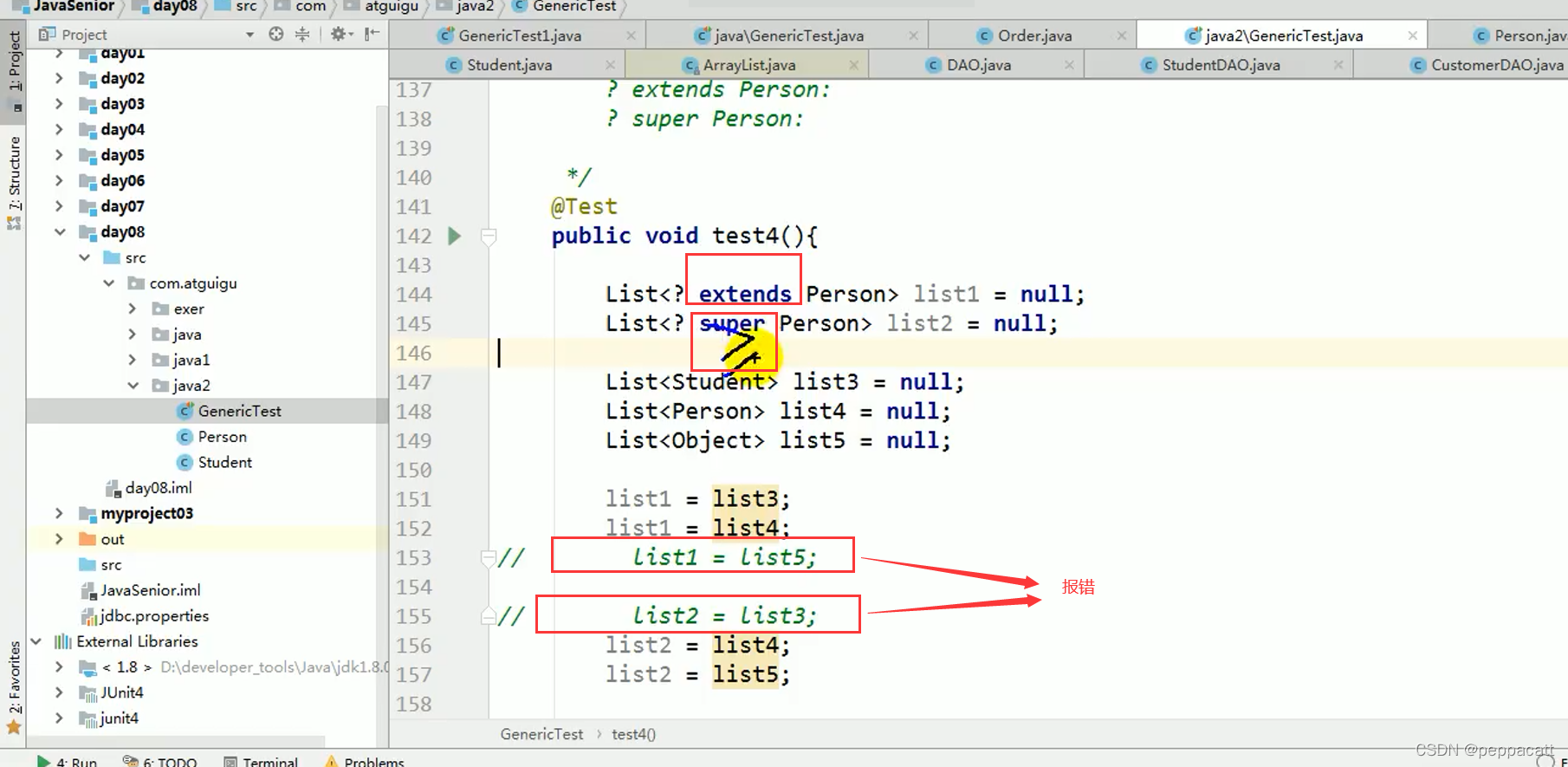The image size is (1568, 767).
Task: Switch to the GenericTest1.java tab
Action: coord(520,36)
